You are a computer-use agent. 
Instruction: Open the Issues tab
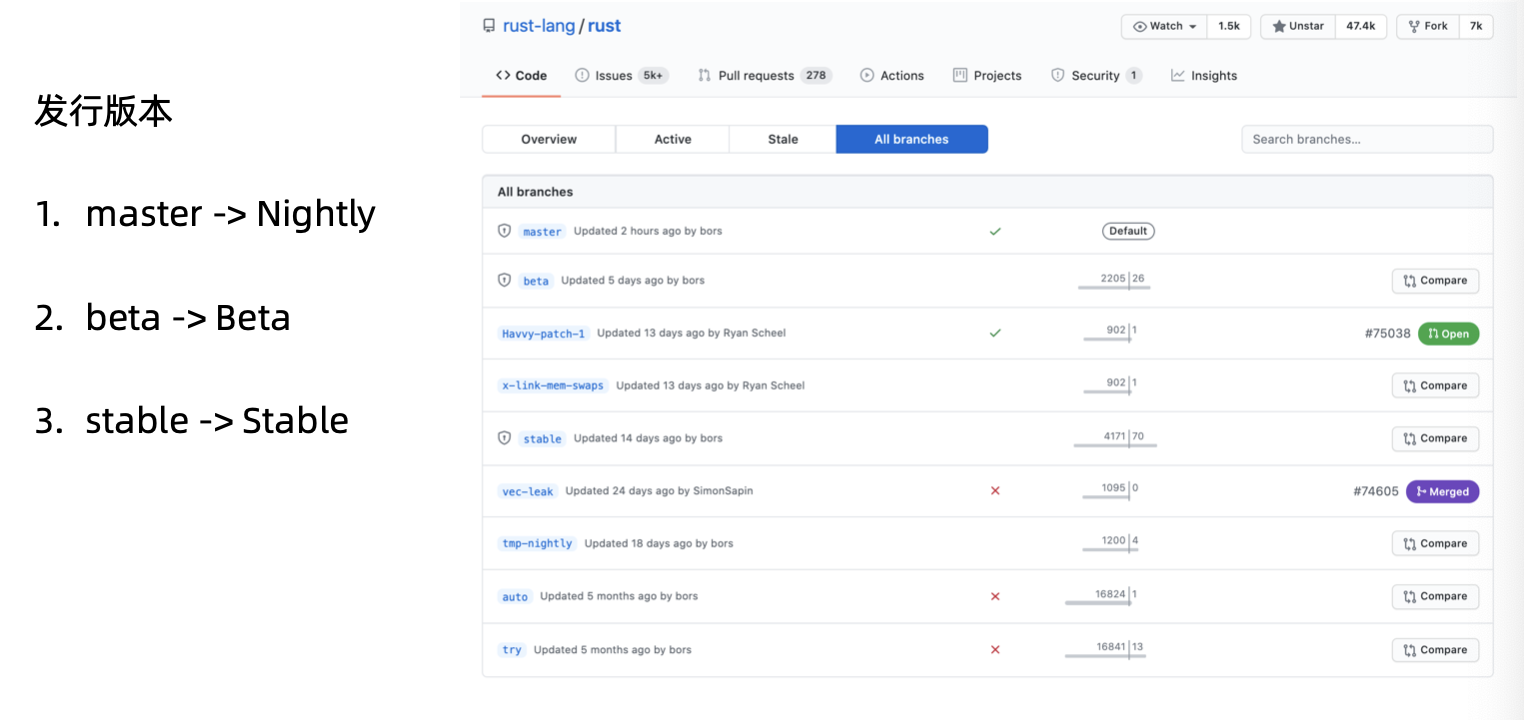(613, 76)
